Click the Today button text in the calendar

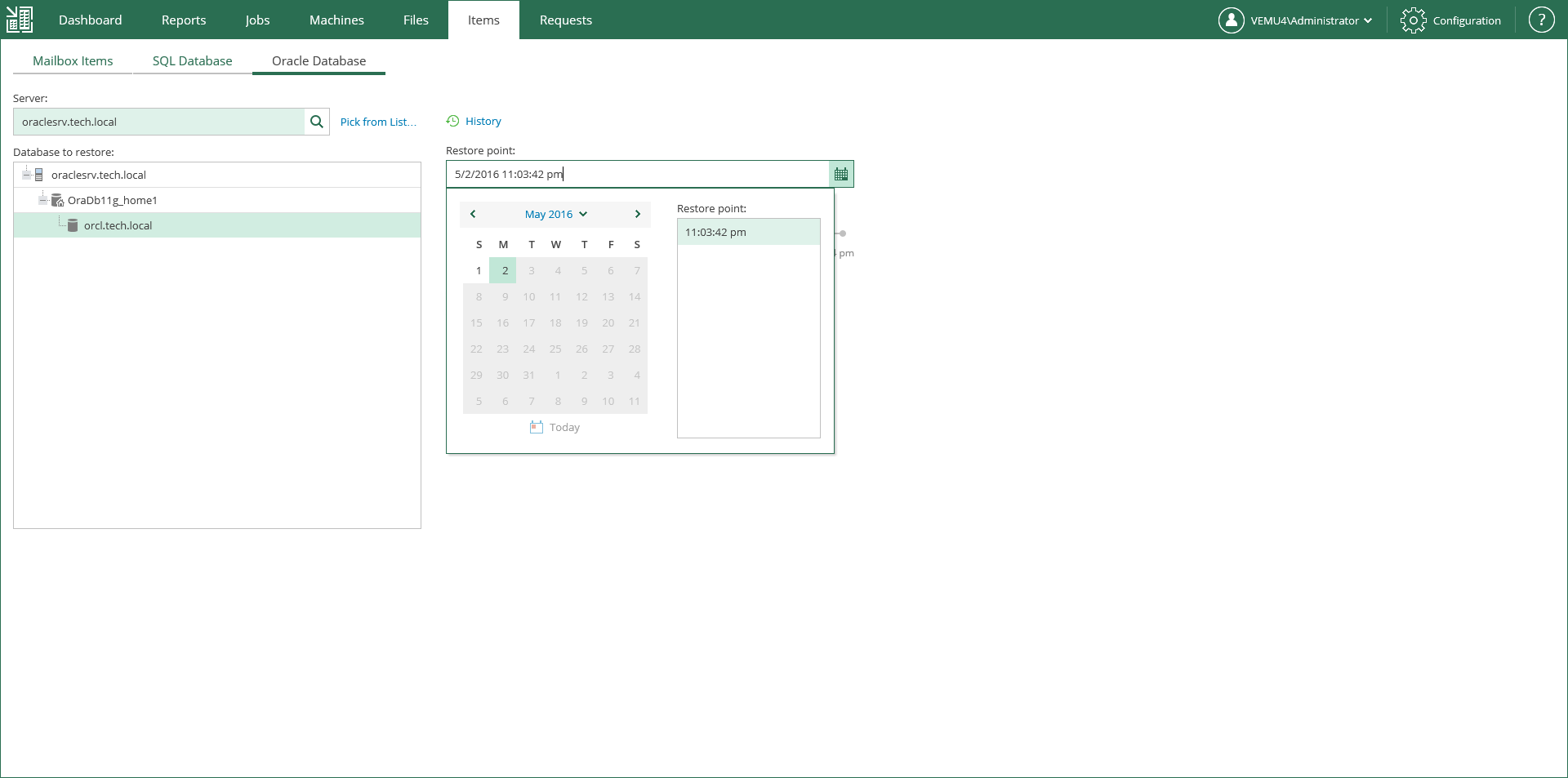(564, 427)
